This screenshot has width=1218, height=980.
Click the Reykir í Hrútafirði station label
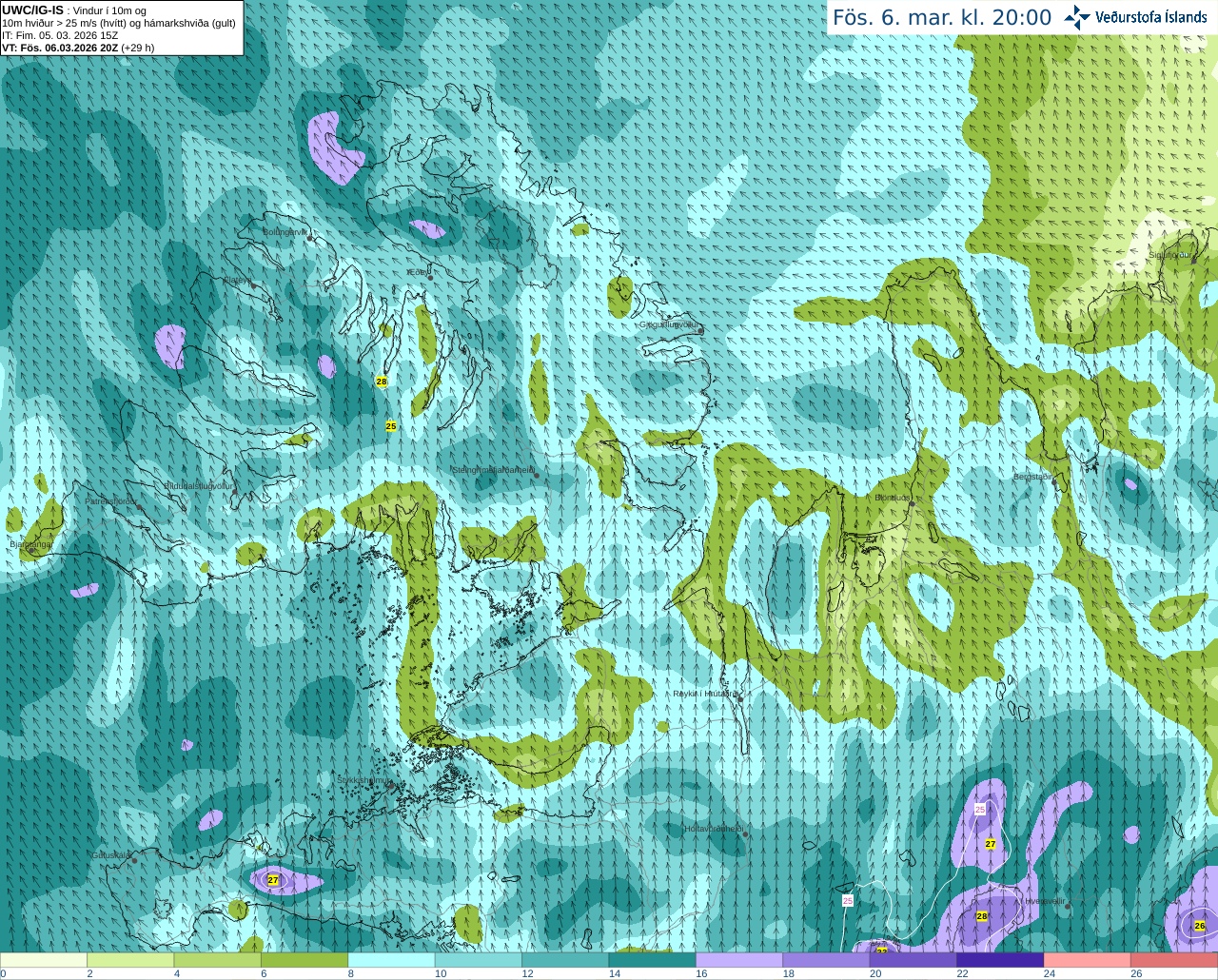[x=705, y=694]
